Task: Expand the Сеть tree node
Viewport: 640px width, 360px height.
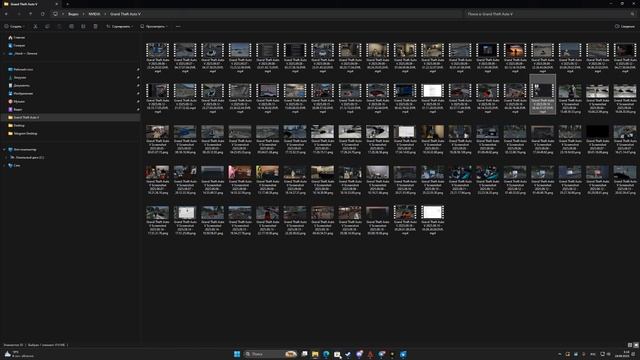Action: pyautogui.click(x=4, y=165)
